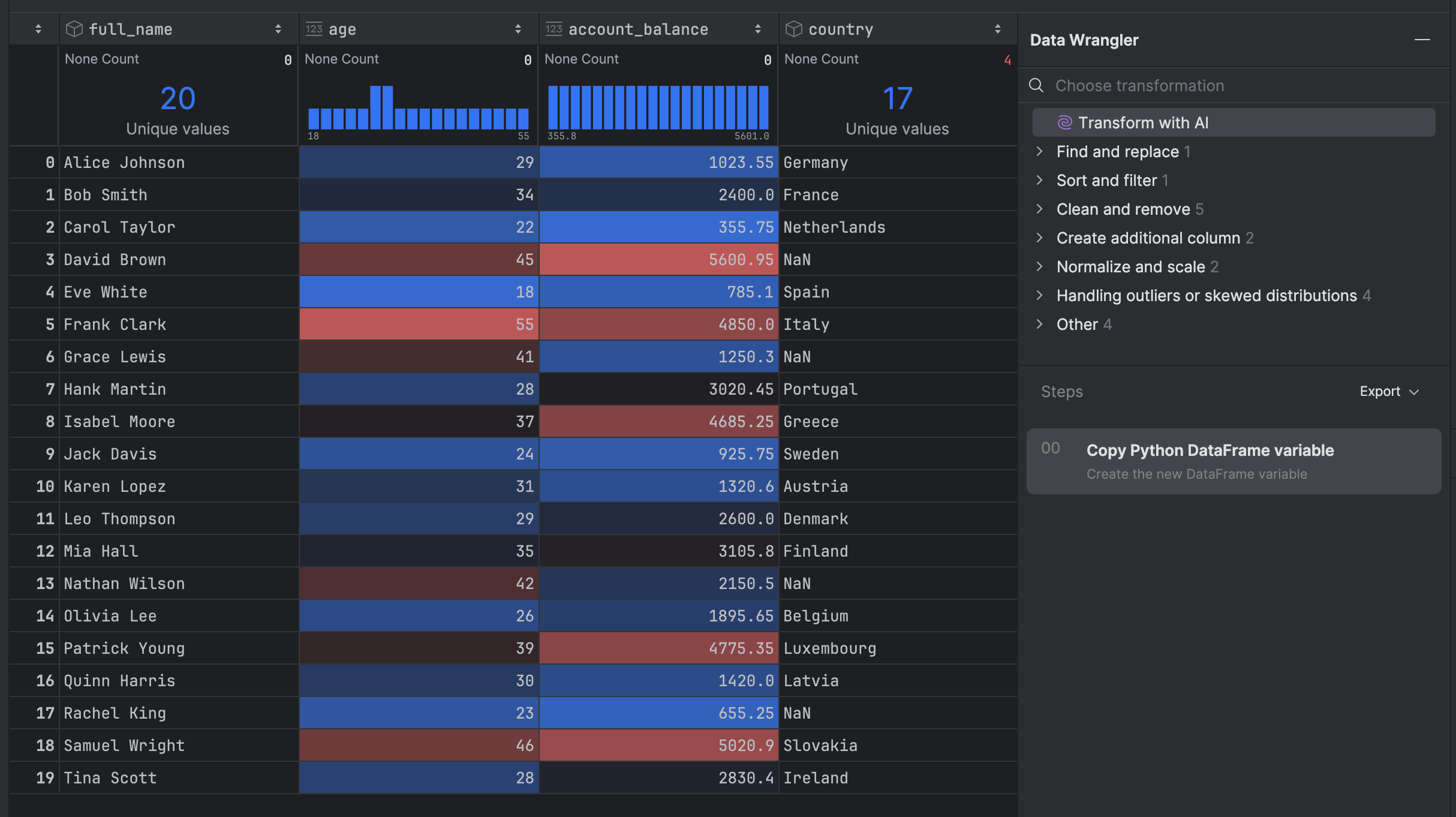
Task: Click the age numeric type icon
Action: coord(314,29)
